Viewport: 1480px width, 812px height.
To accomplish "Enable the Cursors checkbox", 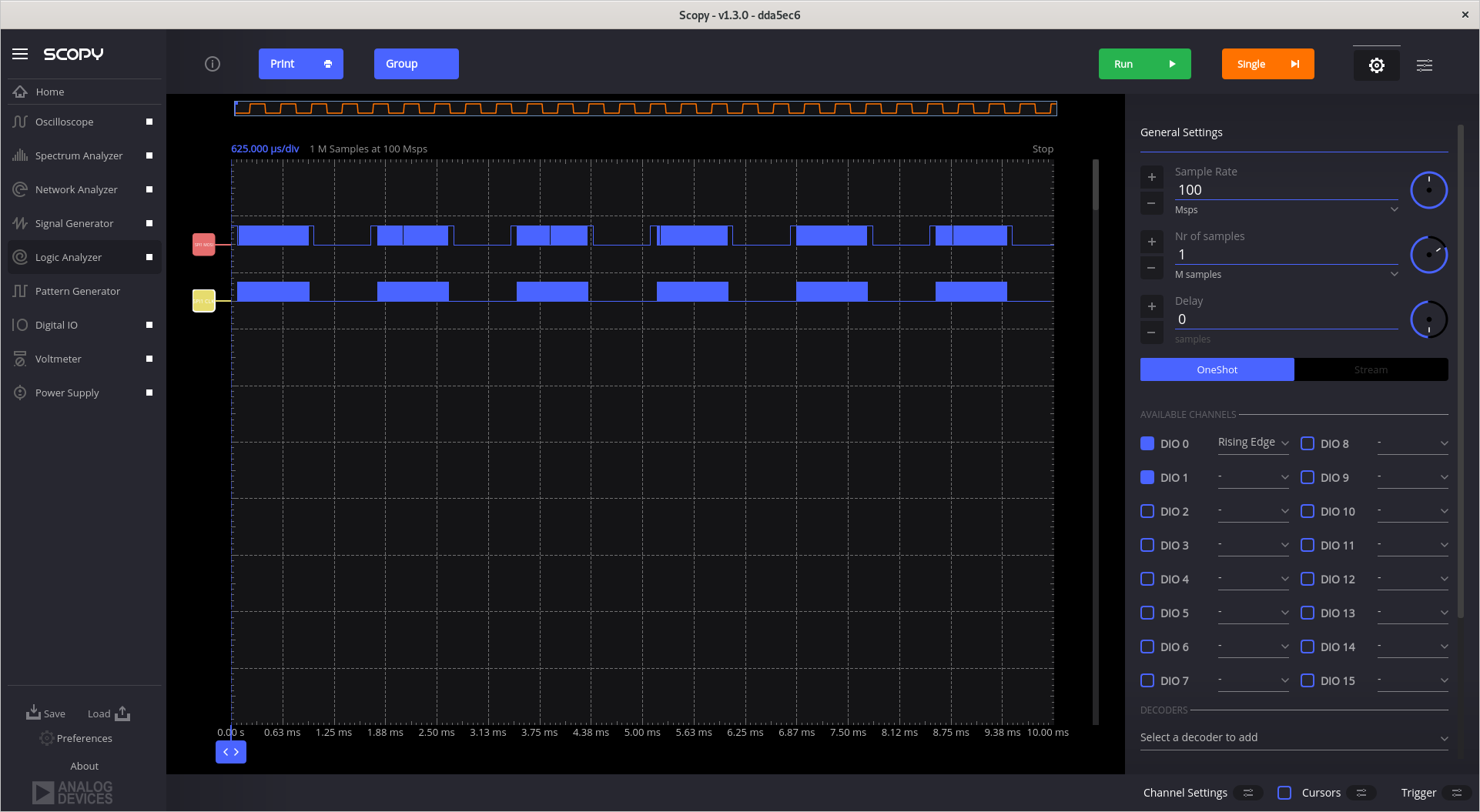I will tap(1284, 793).
